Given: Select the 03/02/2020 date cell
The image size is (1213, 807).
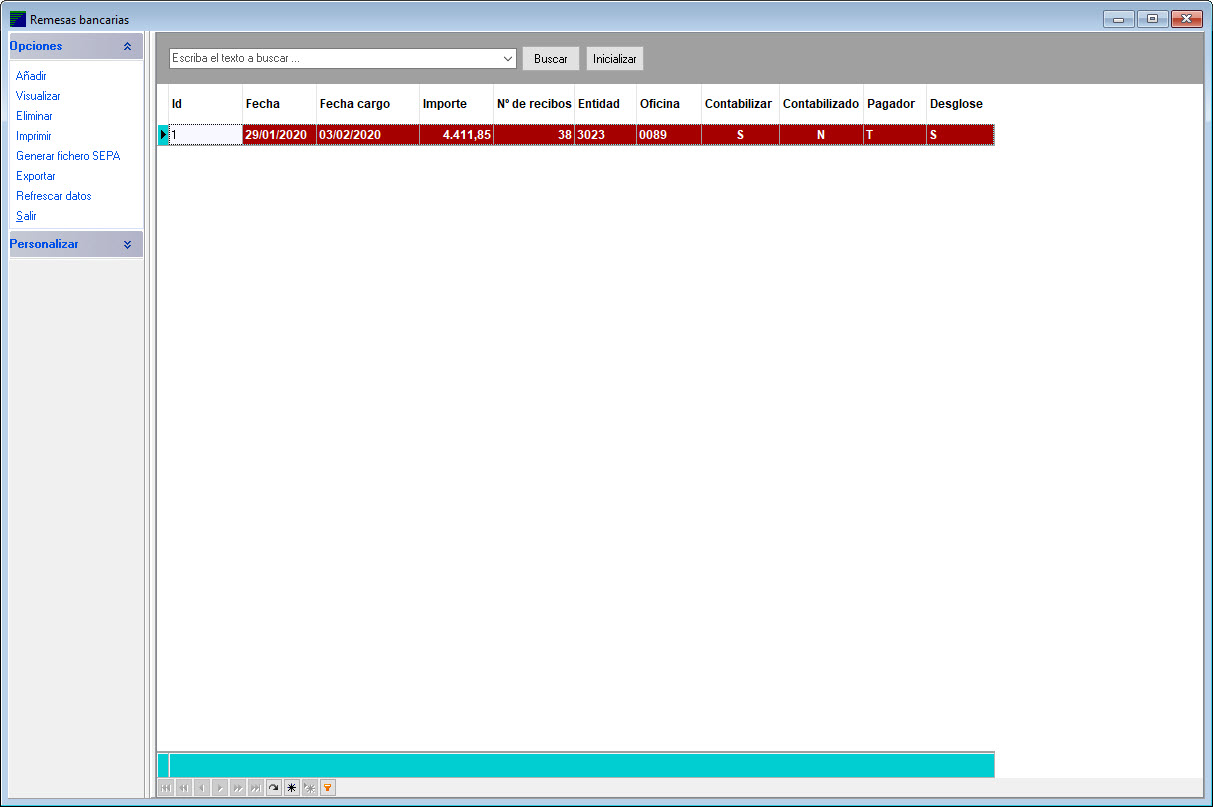Looking at the screenshot, I should (368, 135).
